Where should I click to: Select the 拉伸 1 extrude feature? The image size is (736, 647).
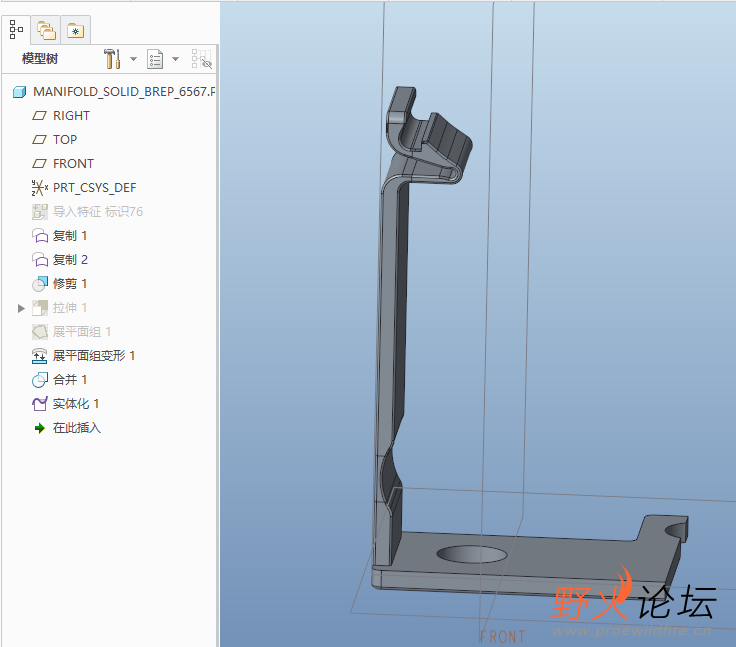[x=69, y=308]
